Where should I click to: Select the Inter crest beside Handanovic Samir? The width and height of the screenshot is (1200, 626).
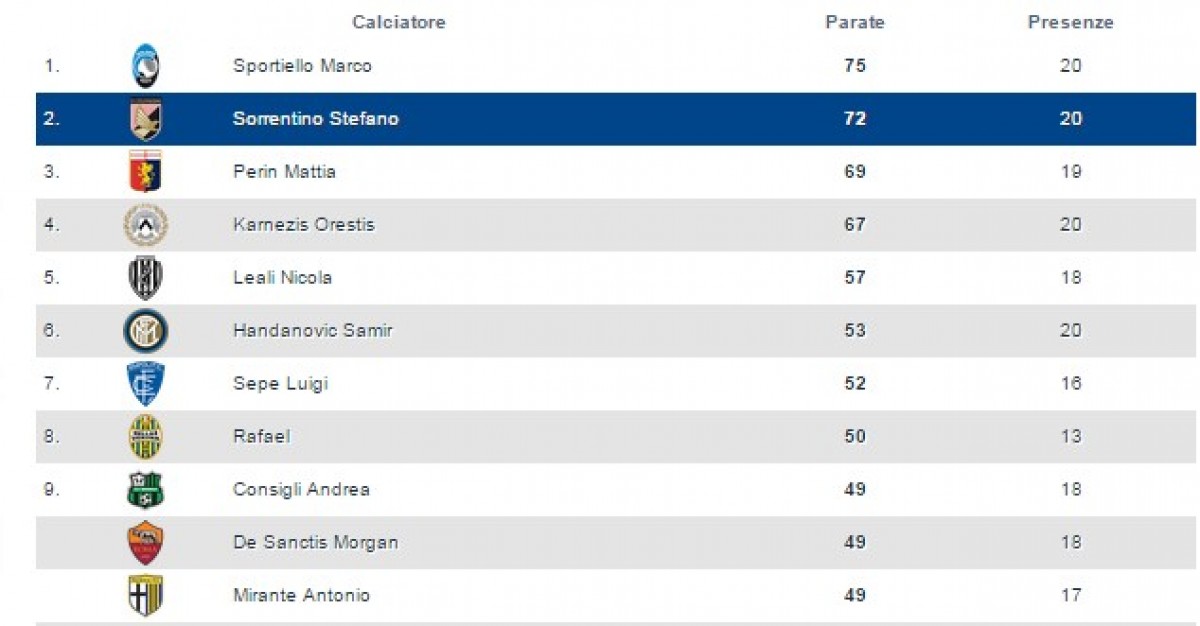click(x=145, y=330)
